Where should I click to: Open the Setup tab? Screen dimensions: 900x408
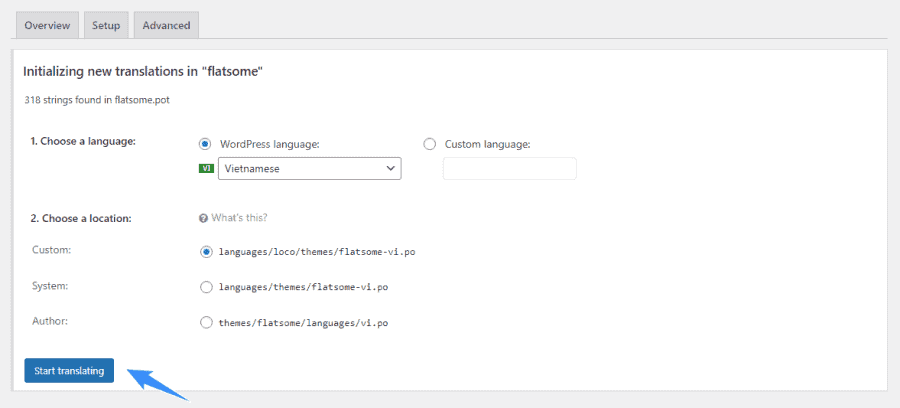[x=106, y=26]
